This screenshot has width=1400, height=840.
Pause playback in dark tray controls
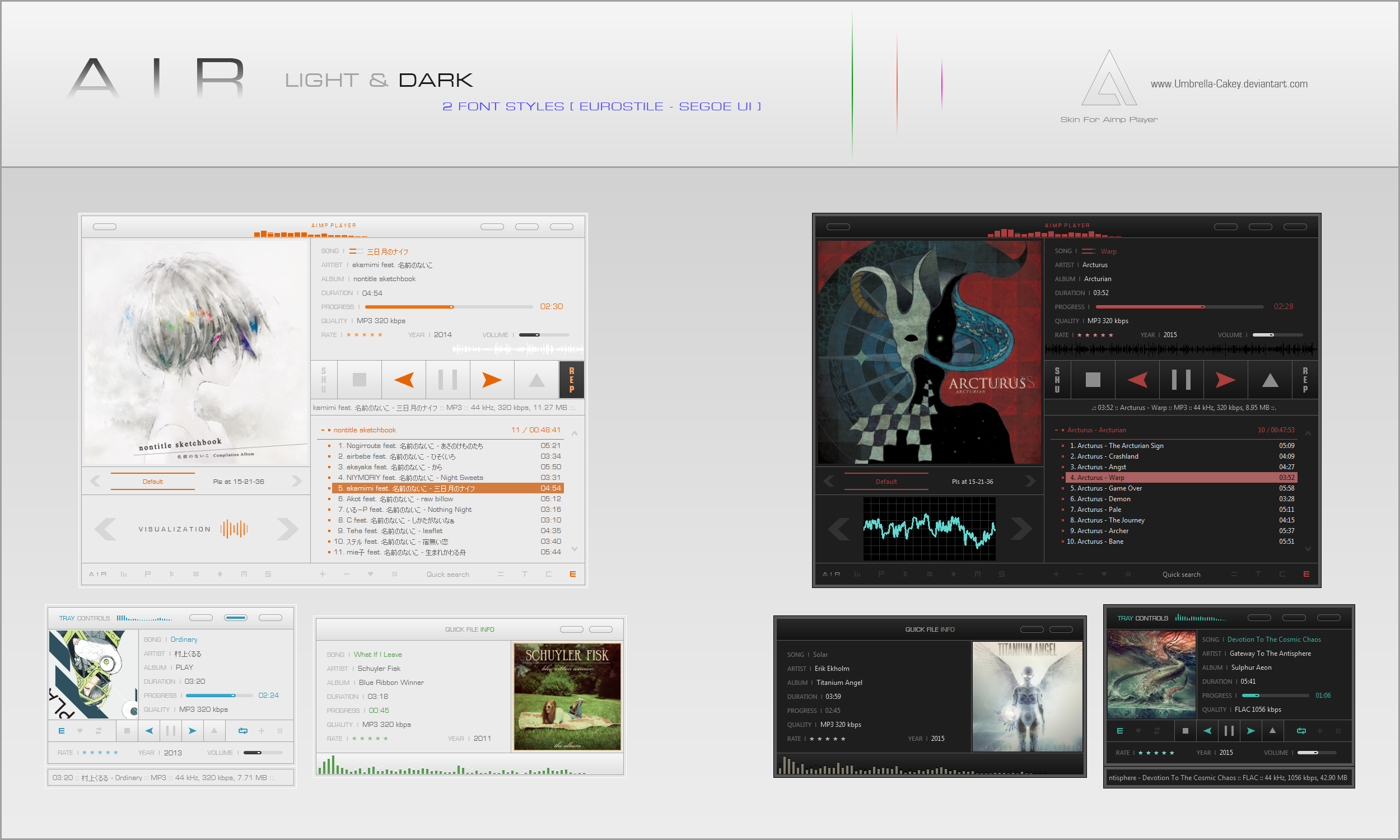coord(1229,731)
